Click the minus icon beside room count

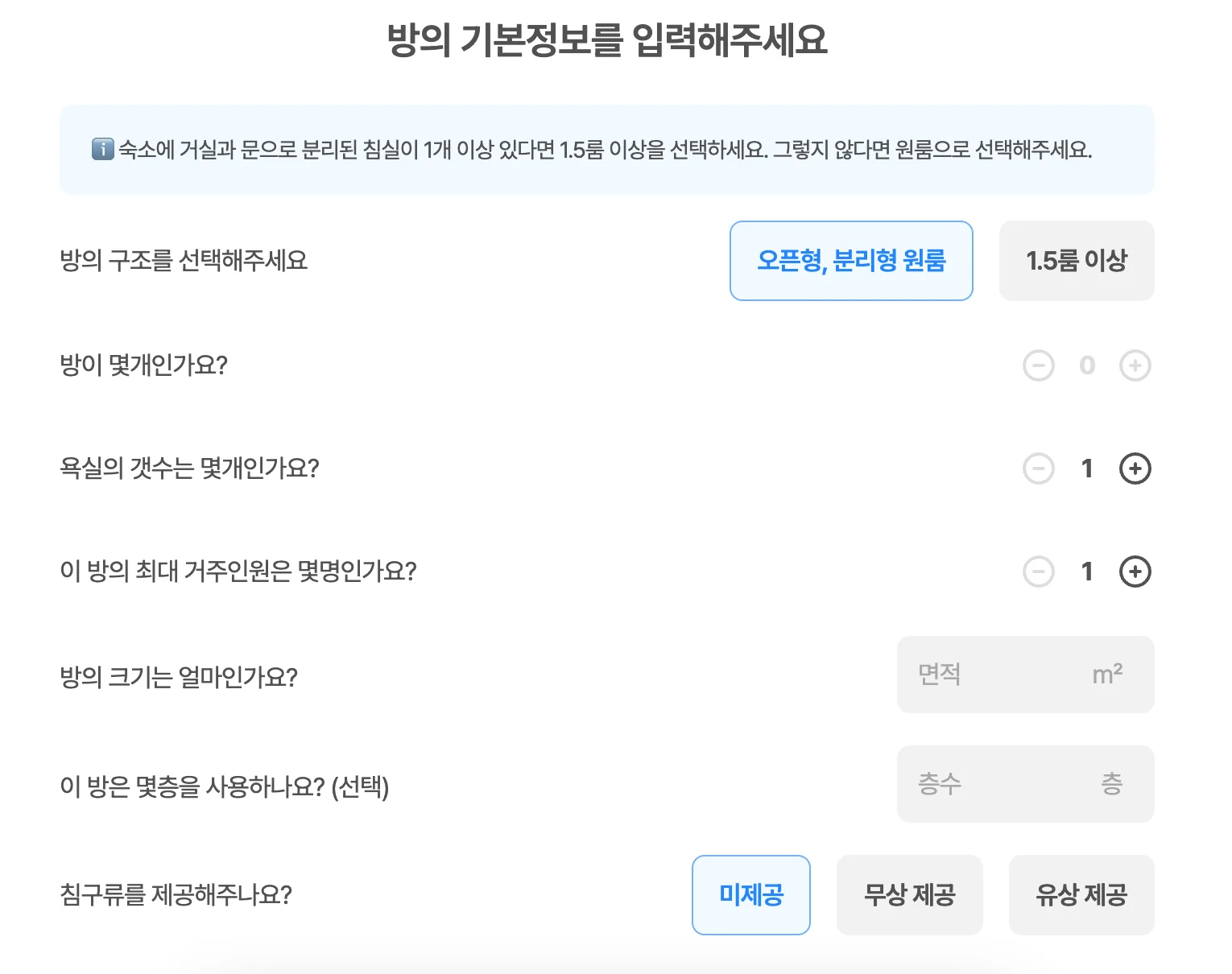click(1040, 365)
